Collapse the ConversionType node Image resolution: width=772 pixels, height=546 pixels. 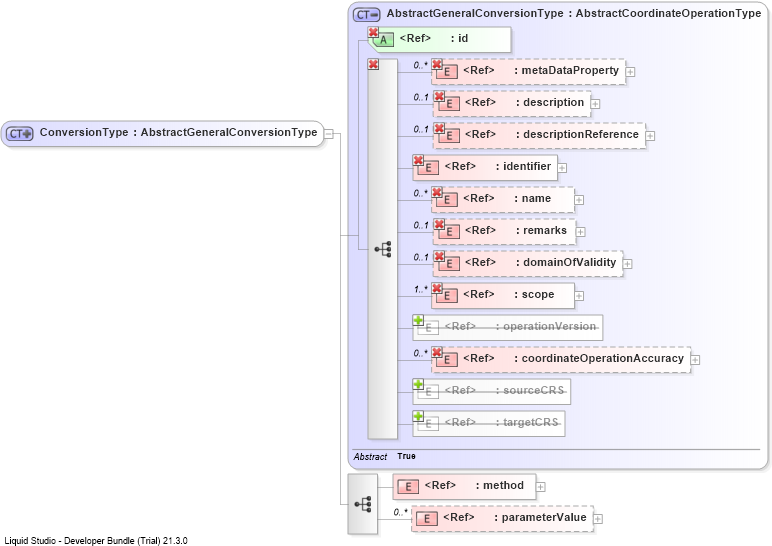(x=329, y=134)
